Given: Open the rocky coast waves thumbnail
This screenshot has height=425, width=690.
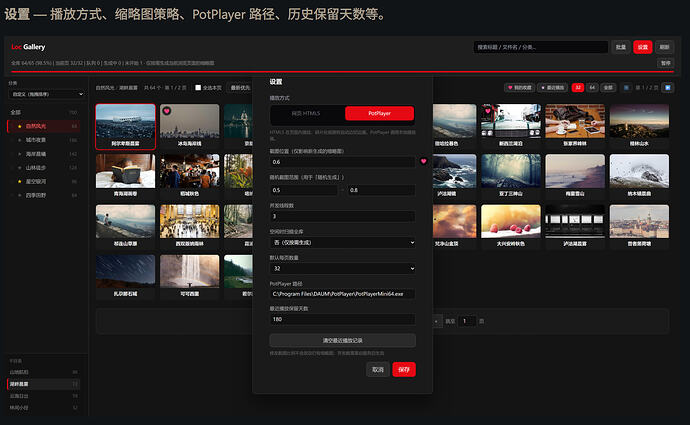Looking at the screenshot, I should 455,171.
